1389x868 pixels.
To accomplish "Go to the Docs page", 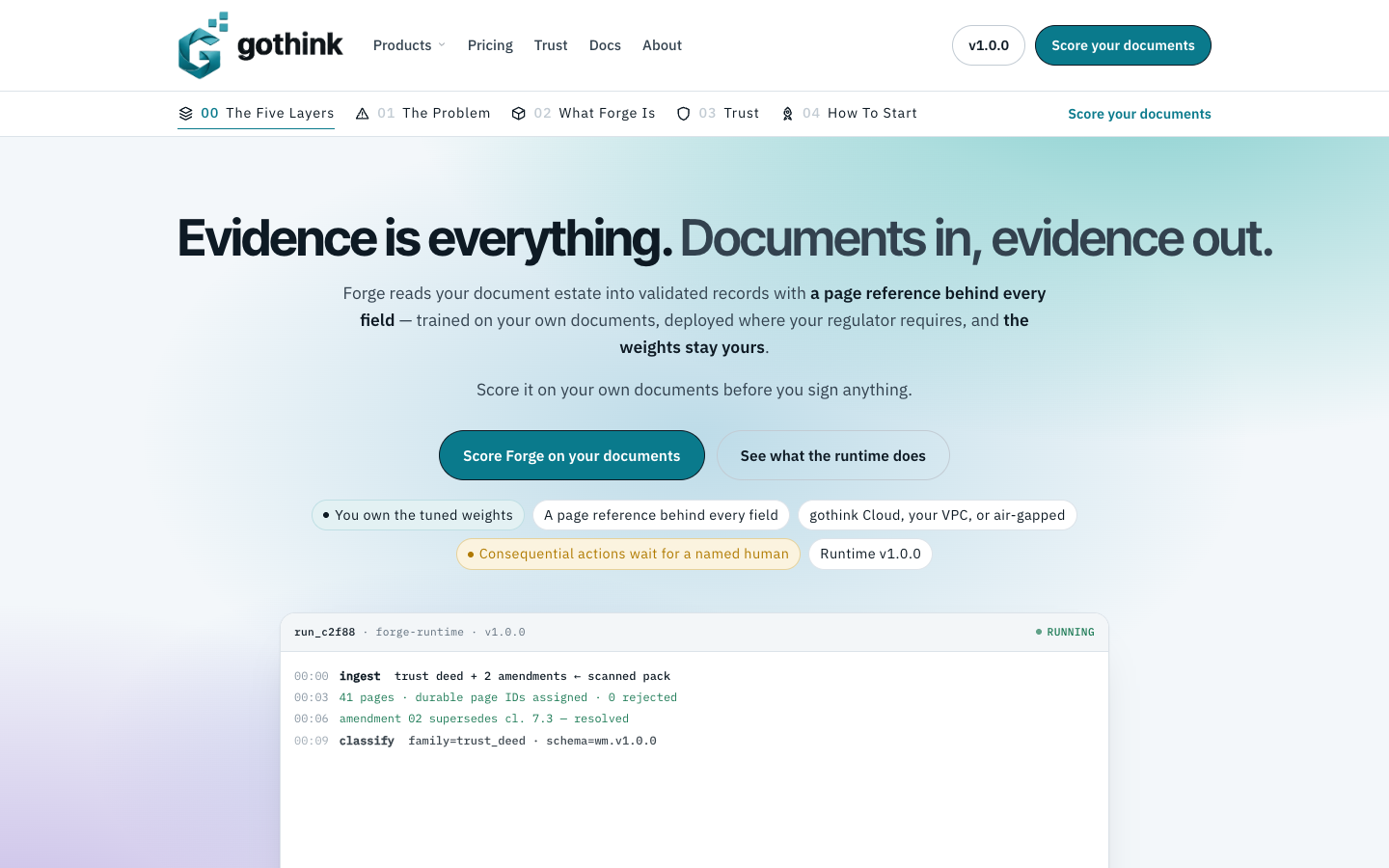I will pyautogui.click(x=605, y=45).
